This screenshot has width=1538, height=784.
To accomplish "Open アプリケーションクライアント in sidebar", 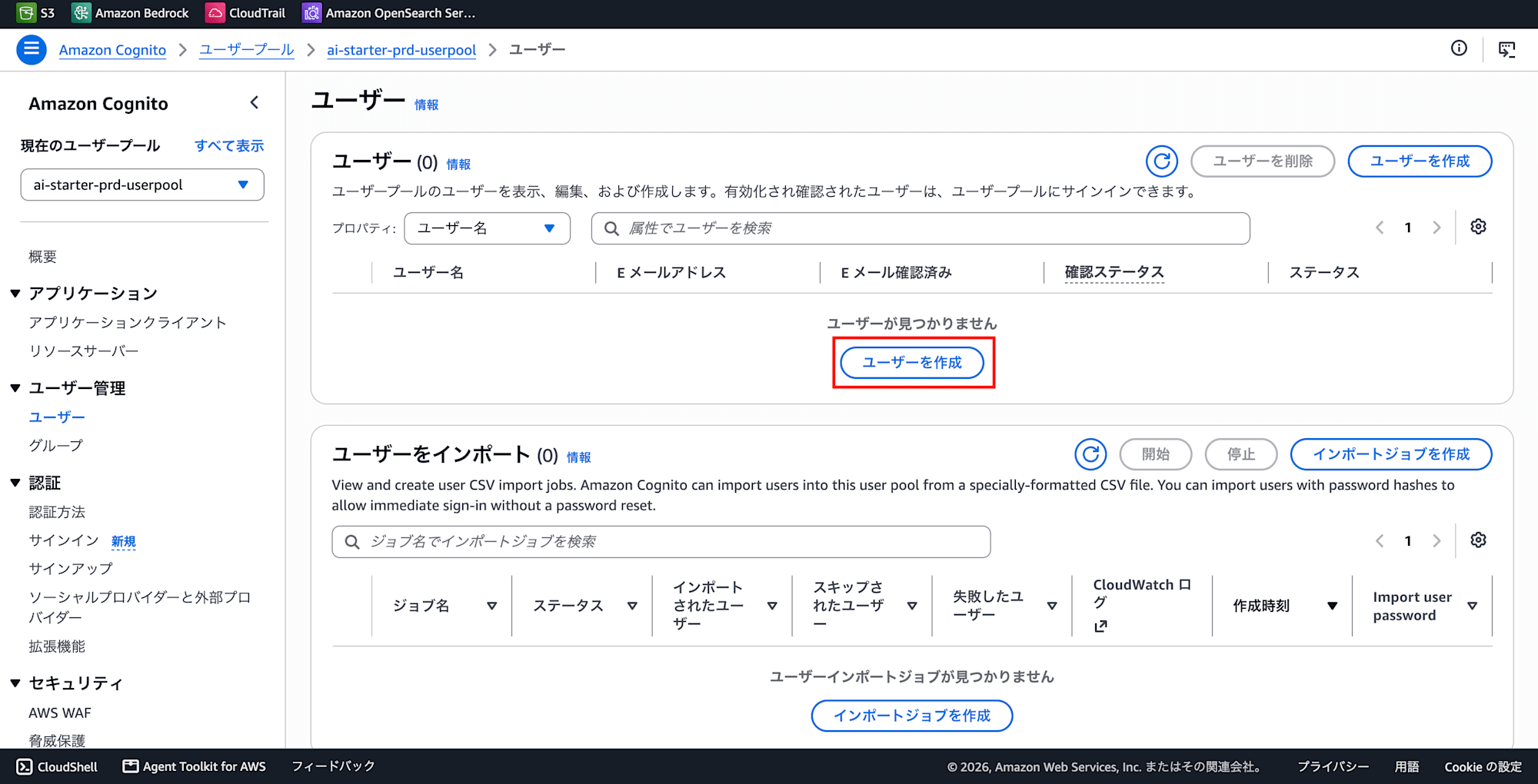I will pyautogui.click(x=128, y=322).
